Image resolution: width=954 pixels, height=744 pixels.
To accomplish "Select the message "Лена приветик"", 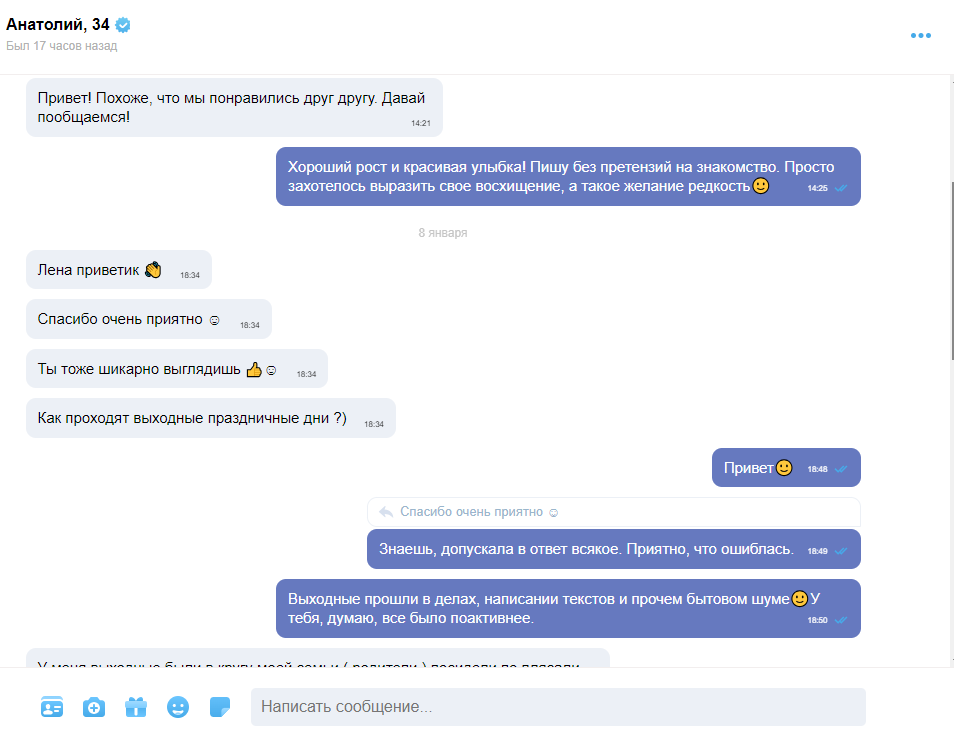I will [x=119, y=269].
